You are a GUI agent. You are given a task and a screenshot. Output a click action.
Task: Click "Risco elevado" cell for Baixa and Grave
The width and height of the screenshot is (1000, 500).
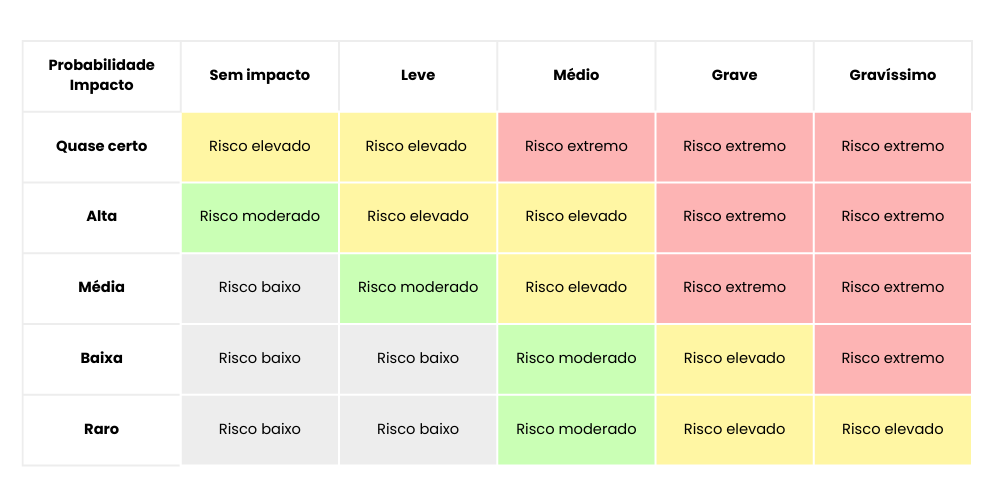[x=734, y=358]
